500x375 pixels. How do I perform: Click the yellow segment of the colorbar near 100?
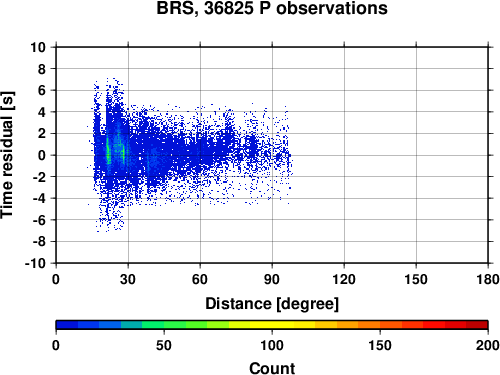(x=272, y=325)
